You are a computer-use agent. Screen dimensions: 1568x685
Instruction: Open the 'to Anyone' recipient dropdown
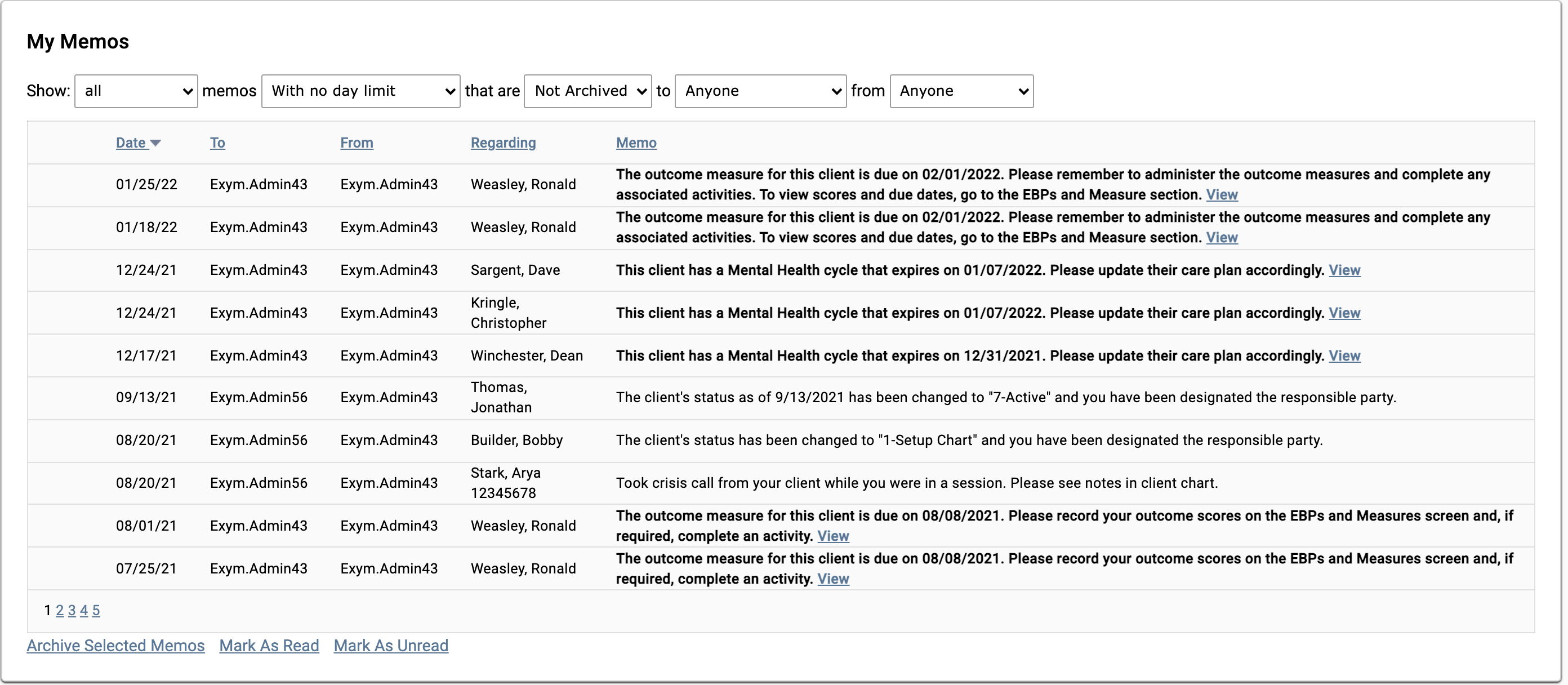pyautogui.click(x=760, y=91)
